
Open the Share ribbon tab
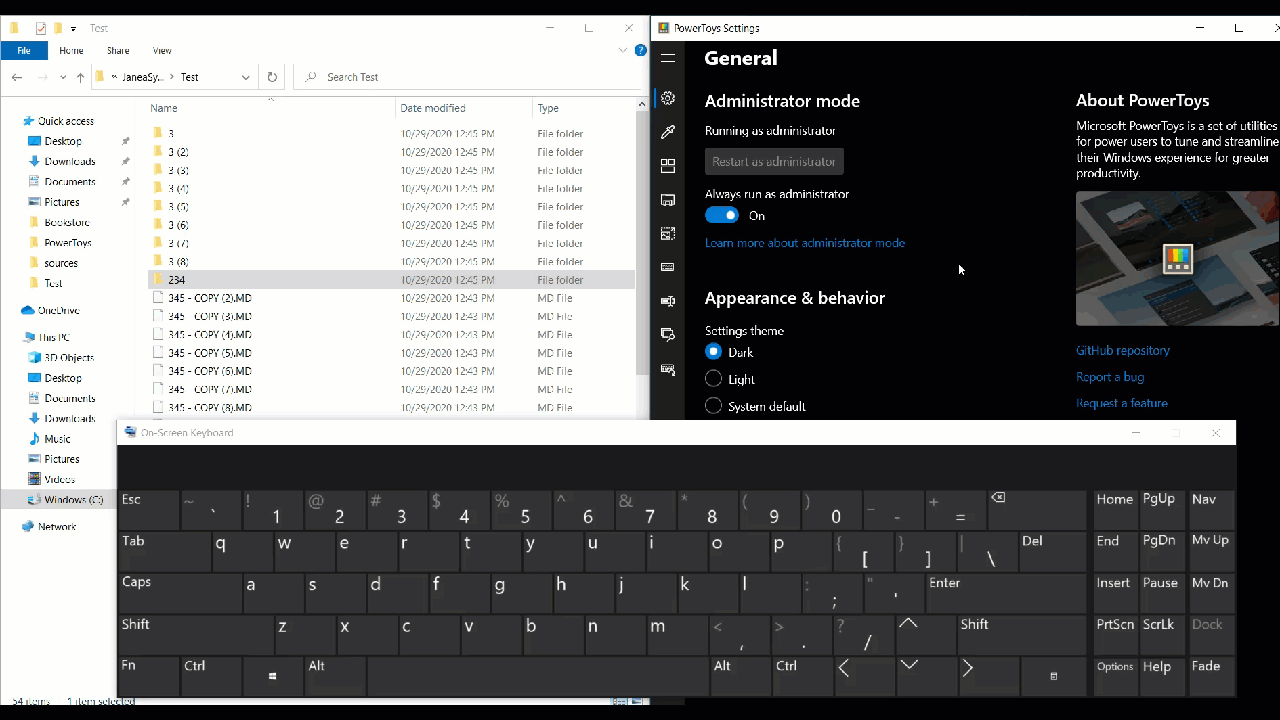pos(118,50)
